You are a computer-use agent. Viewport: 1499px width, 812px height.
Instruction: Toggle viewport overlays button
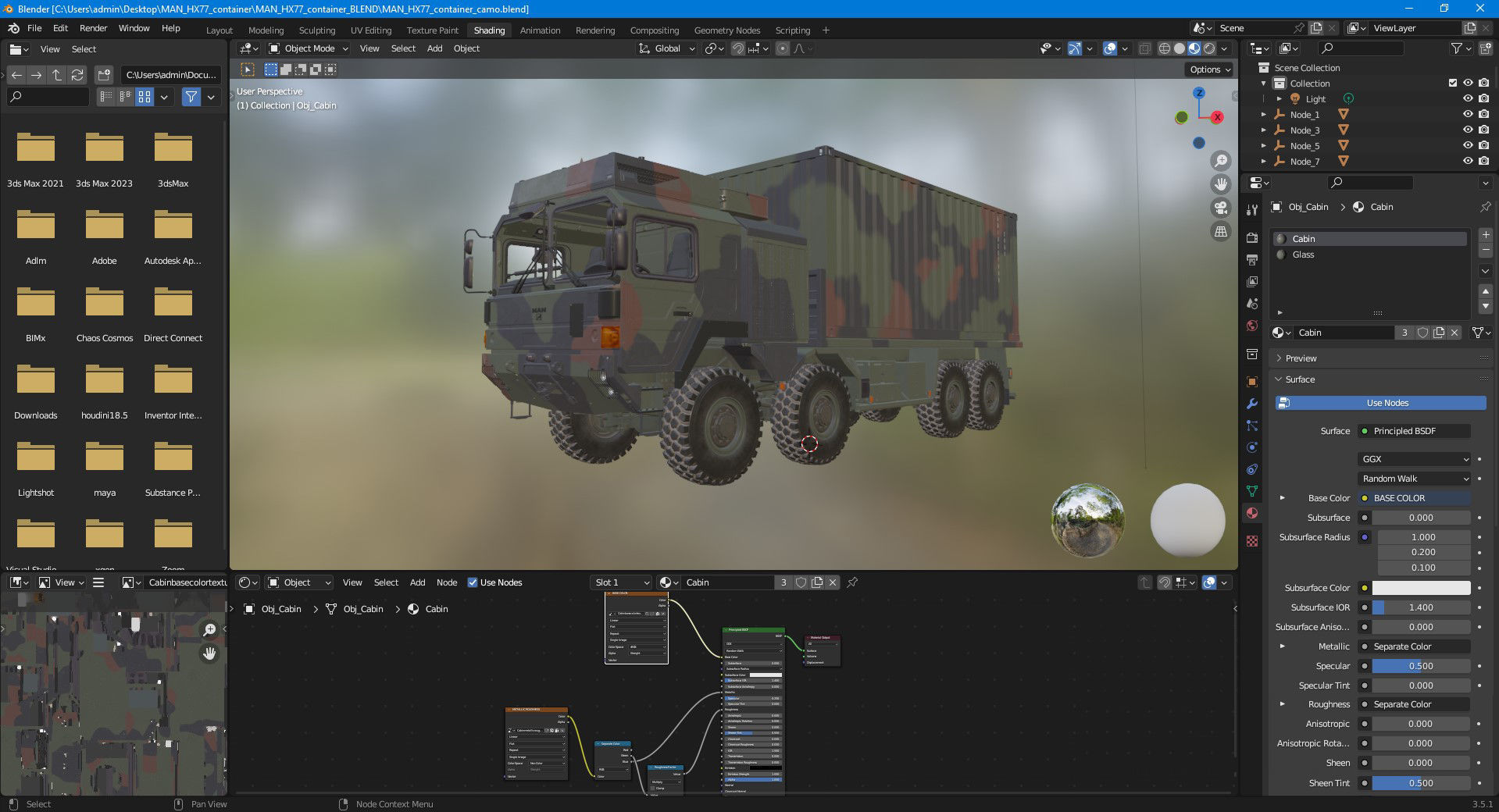(1110, 48)
